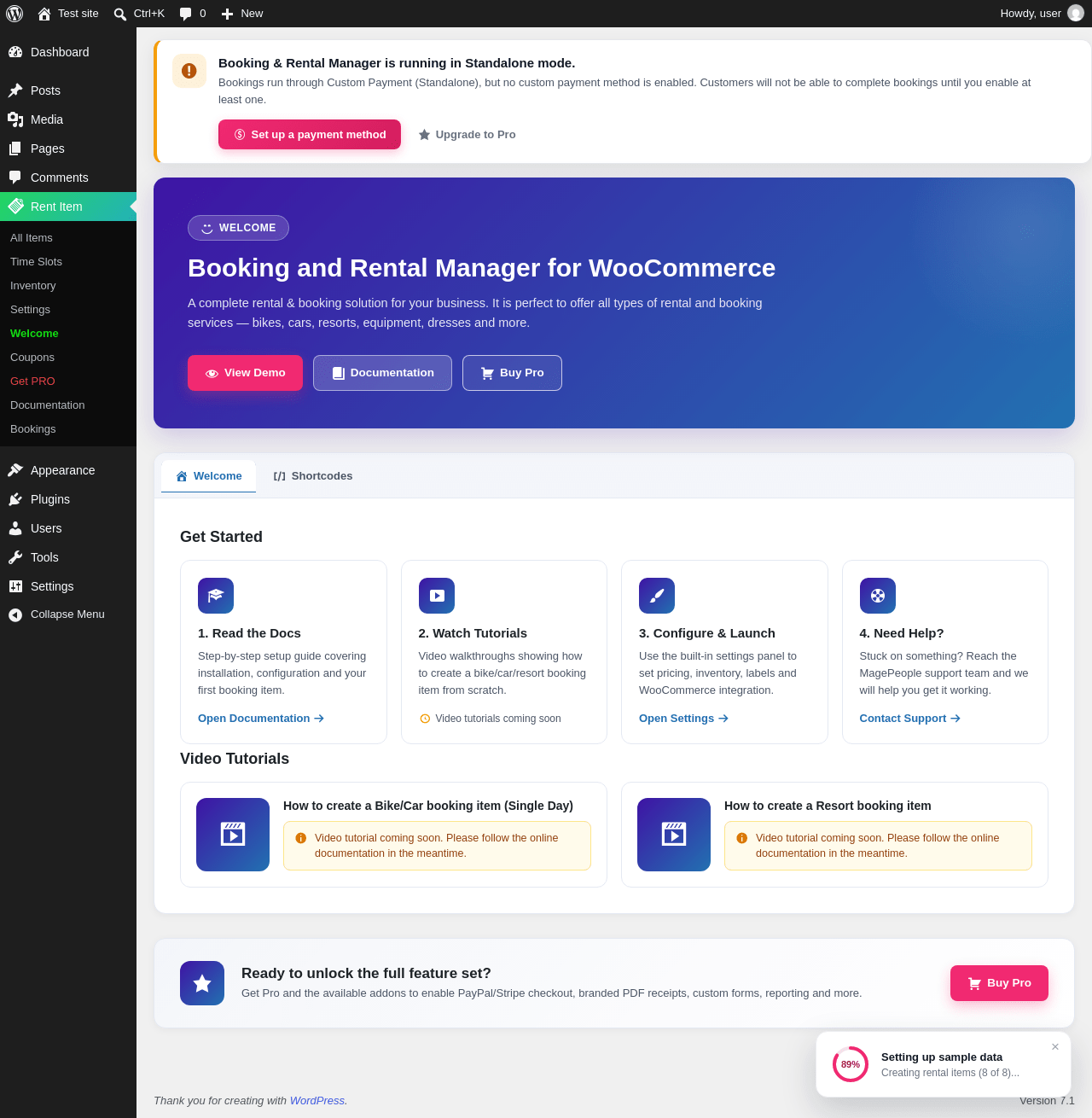Viewport: 1092px width, 1118px height.
Task: Click the Configure & Launch rocket icon
Action: click(657, 596)
